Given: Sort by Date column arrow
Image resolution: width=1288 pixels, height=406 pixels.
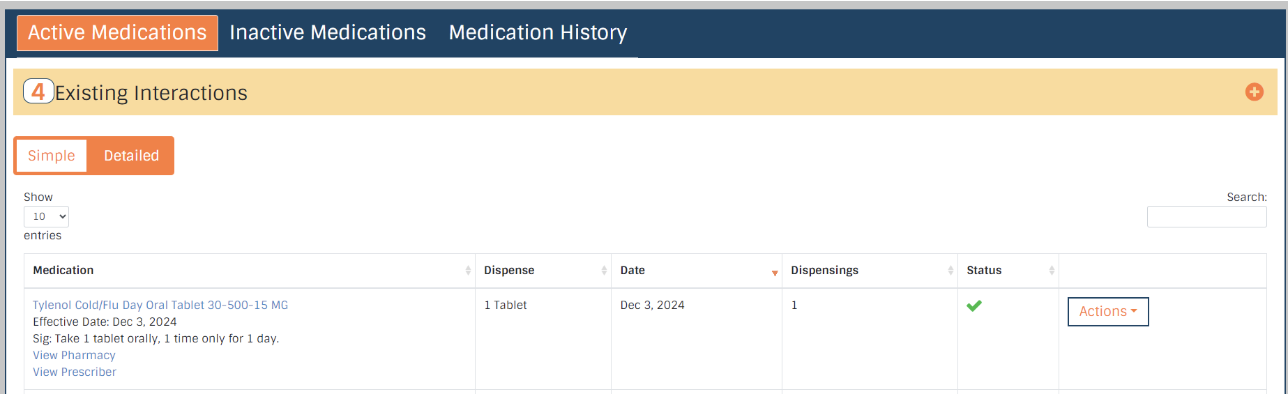Looking at the screenshot, I should point(774,271).
